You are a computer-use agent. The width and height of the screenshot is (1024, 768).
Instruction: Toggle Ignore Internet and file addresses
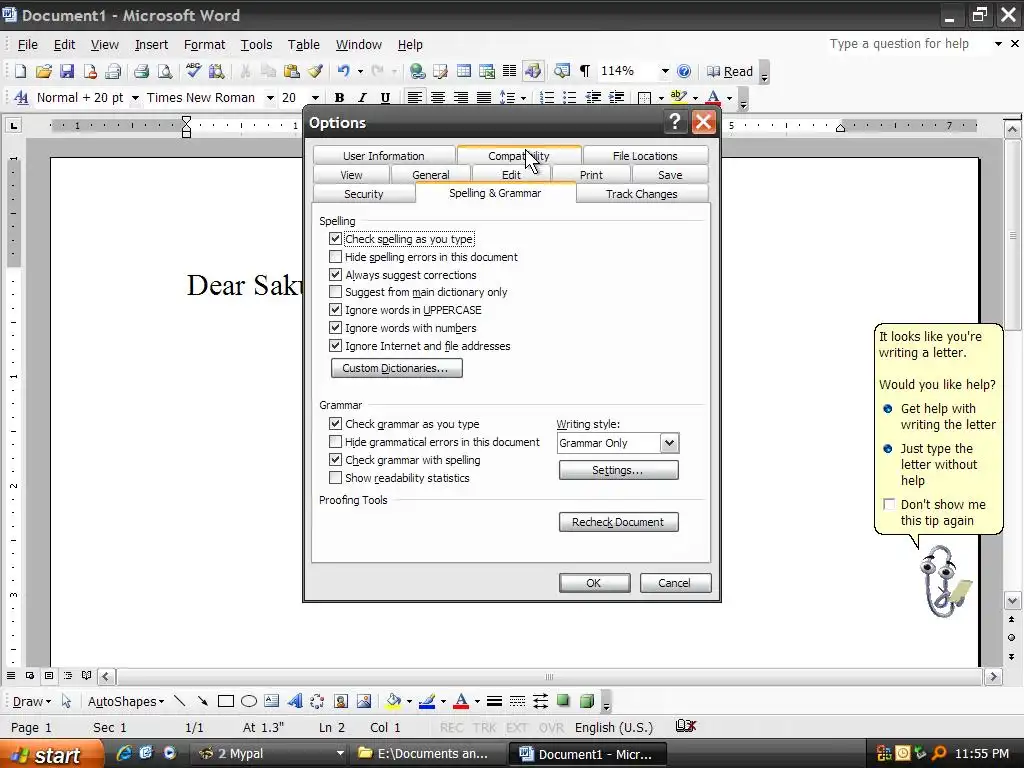[x=336, y=345]
